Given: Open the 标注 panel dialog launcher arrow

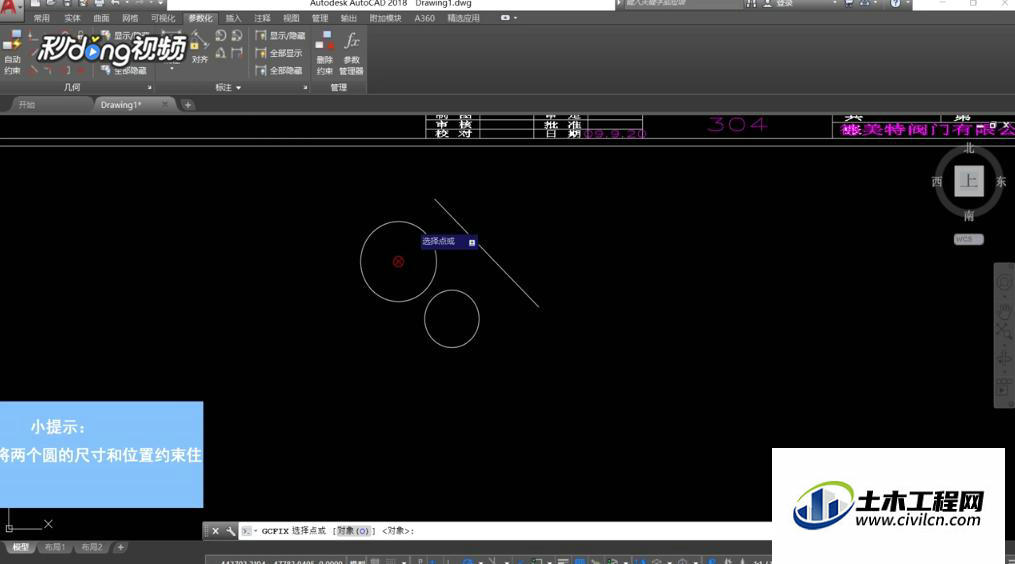Looking at the screenshot, I should pyautogui.click(x=305, y=87).
